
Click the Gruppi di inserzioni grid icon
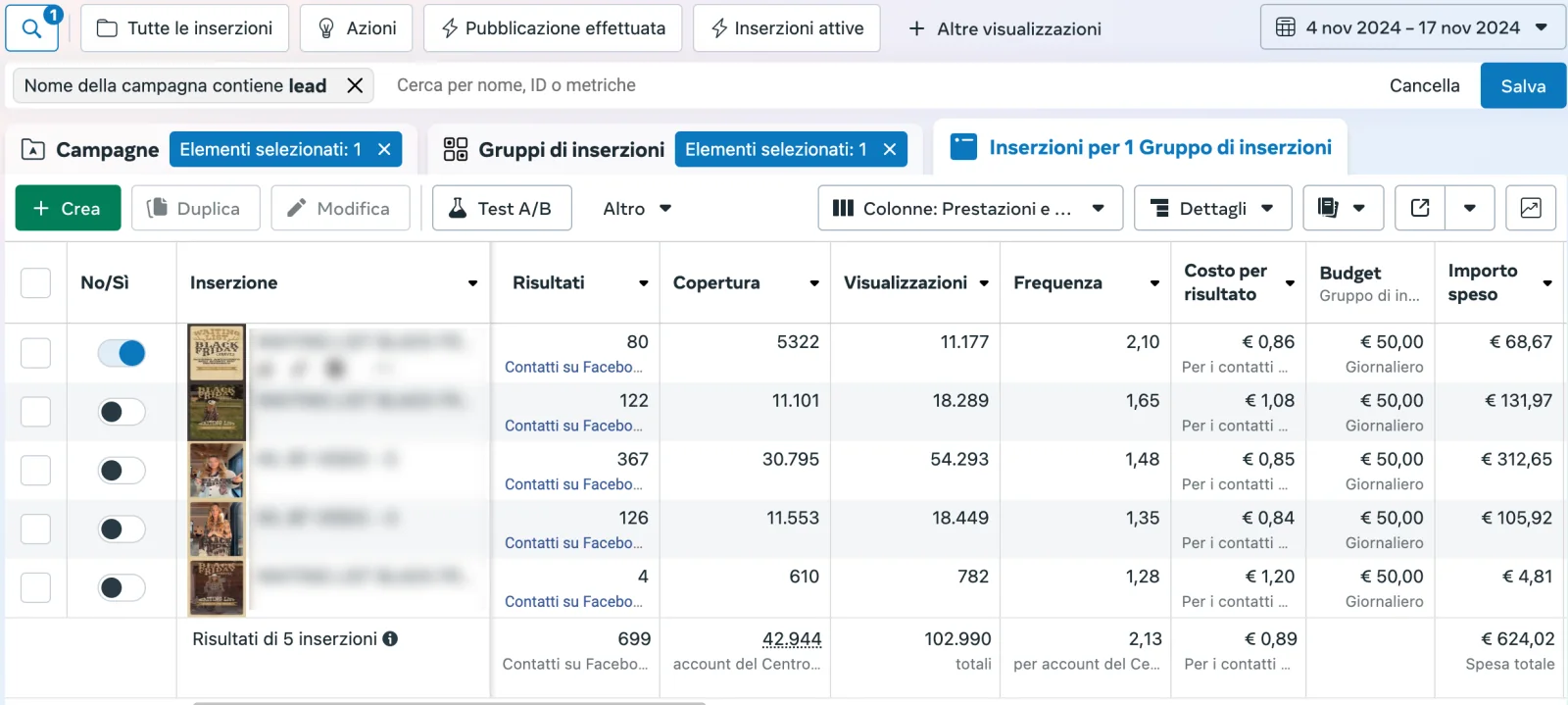tap(456, 149)
